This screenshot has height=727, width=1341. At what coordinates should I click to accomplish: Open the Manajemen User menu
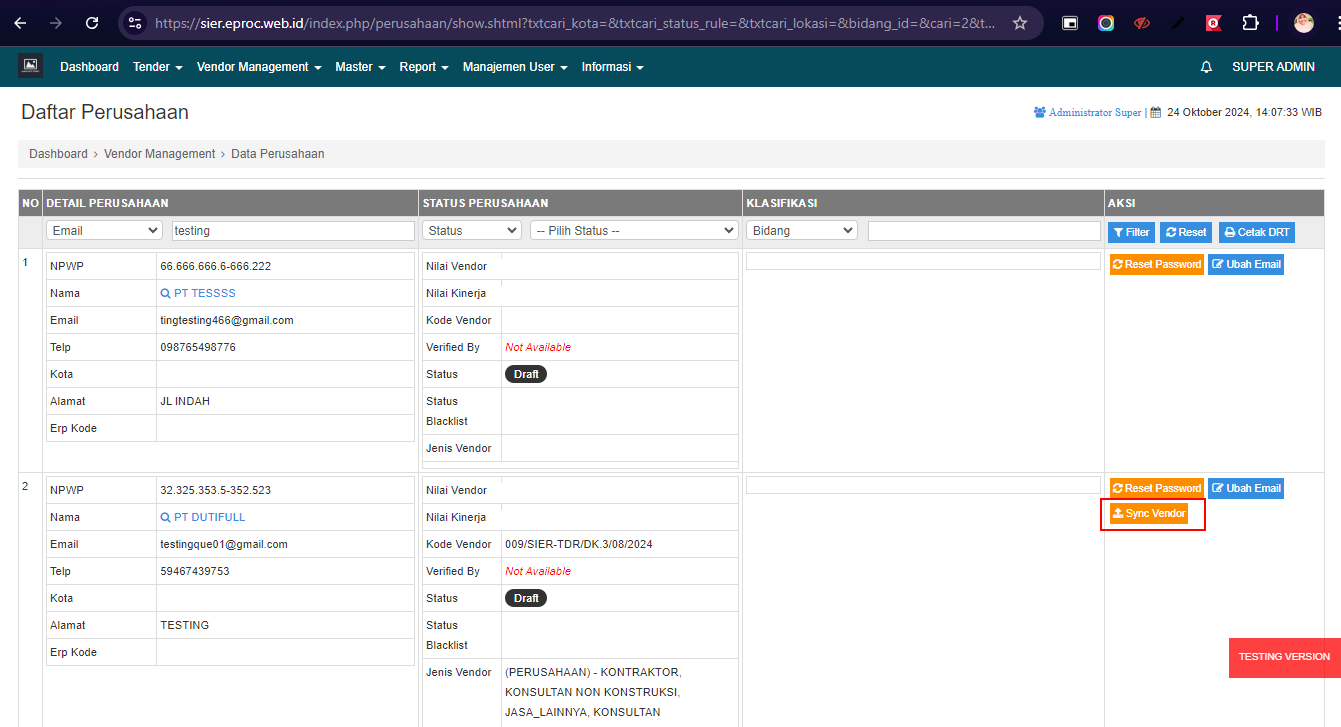pos(514,67)
